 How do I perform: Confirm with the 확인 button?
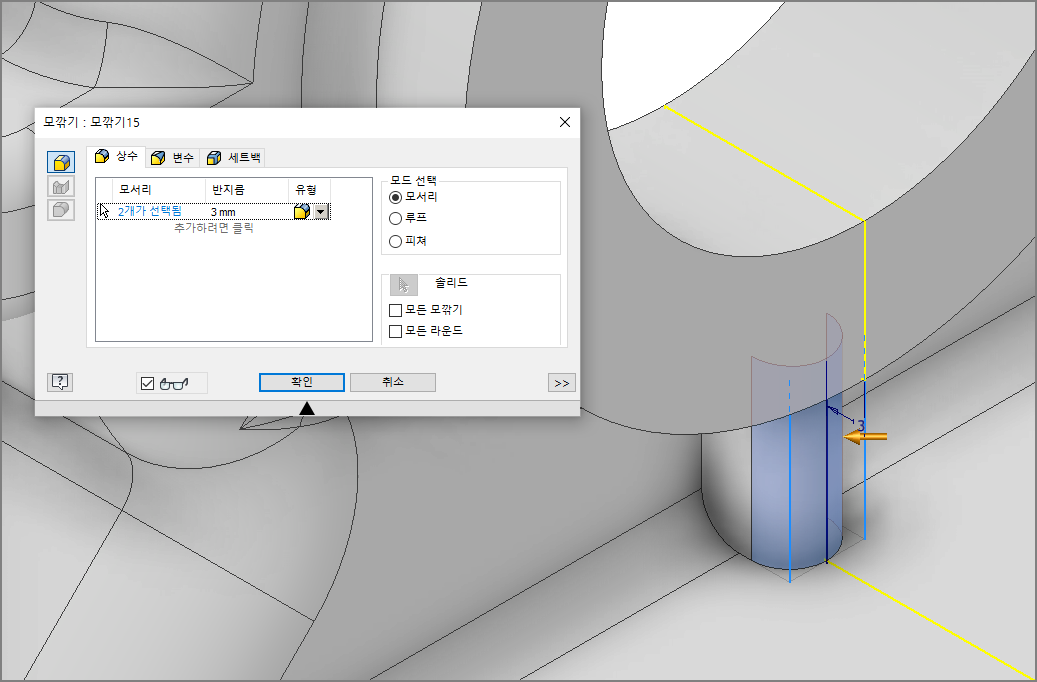tap(302, 382)
